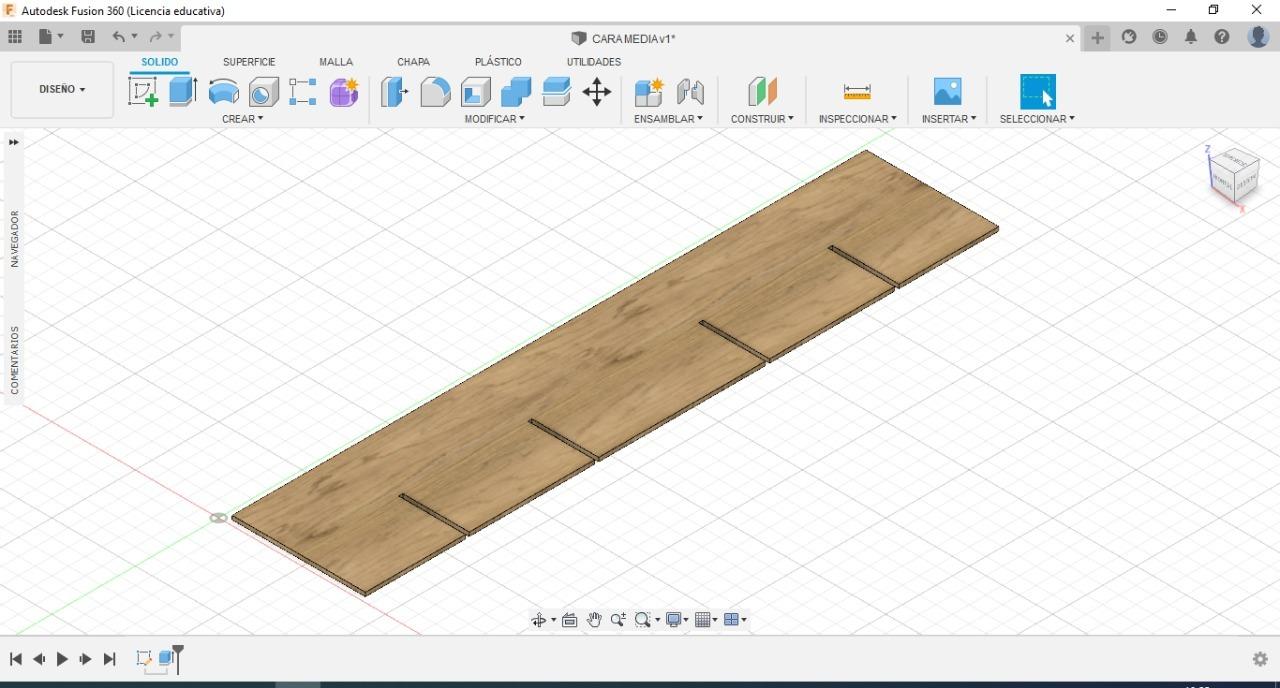
Task: Expand the CREAR menu
Action: click(243, 119)
